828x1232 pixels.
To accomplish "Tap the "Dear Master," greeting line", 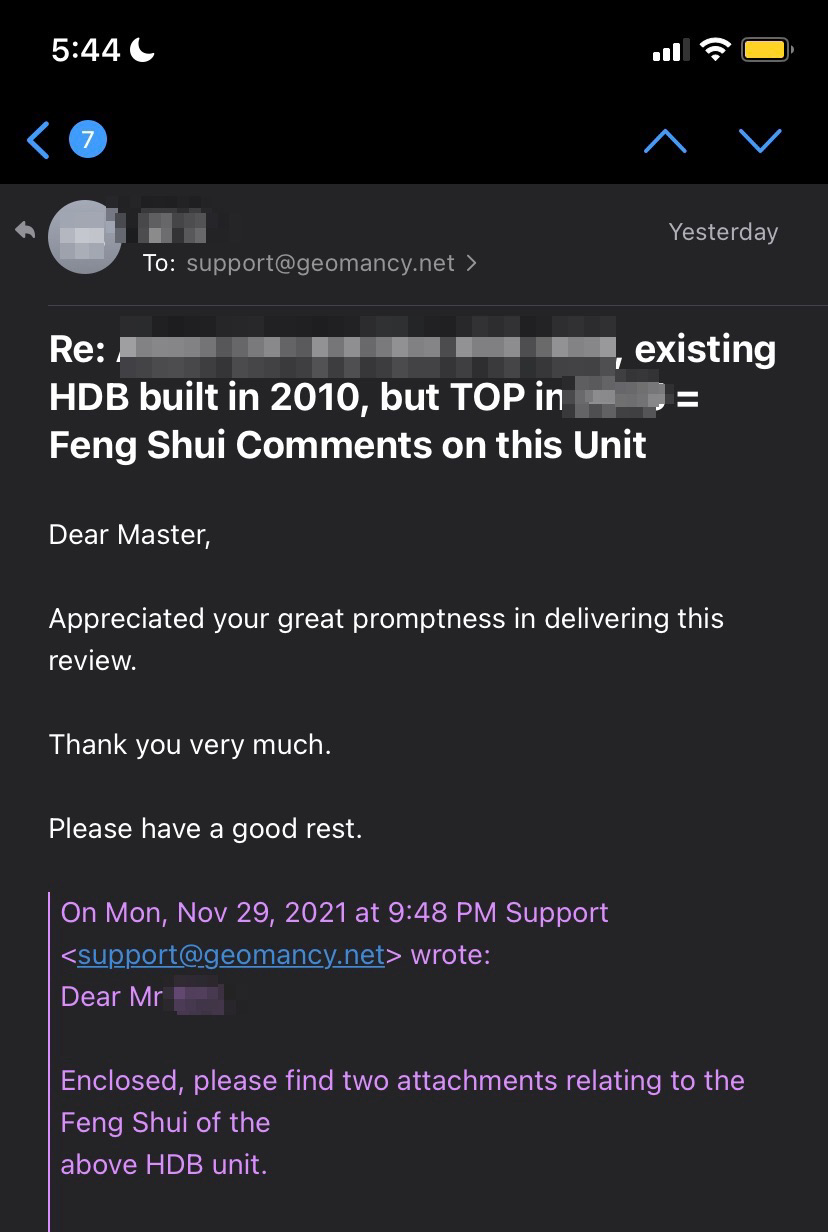I will tap(130, 534).
